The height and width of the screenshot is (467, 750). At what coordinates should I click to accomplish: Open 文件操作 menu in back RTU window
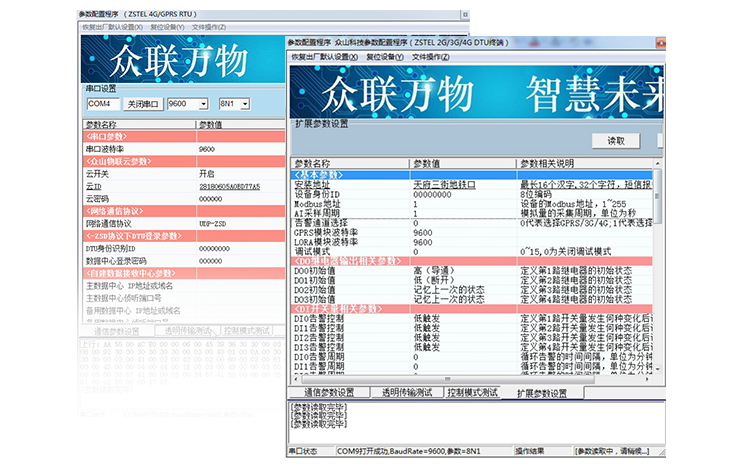[209, 27]
